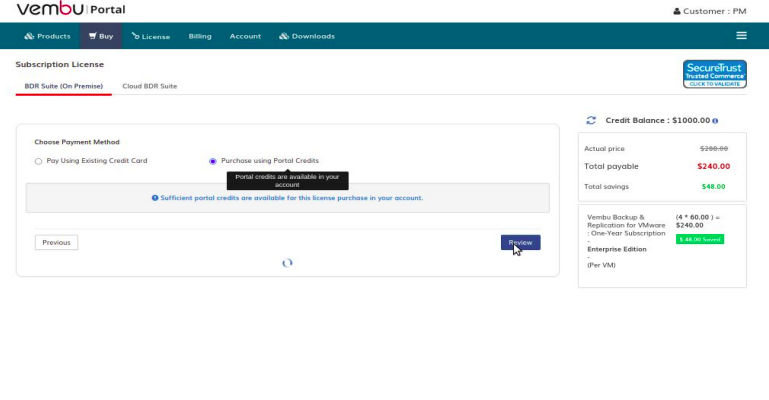This screenshot has width=769, height=400.
Task: Click the Total payable $240.00 amount
Action: point(714,166)
